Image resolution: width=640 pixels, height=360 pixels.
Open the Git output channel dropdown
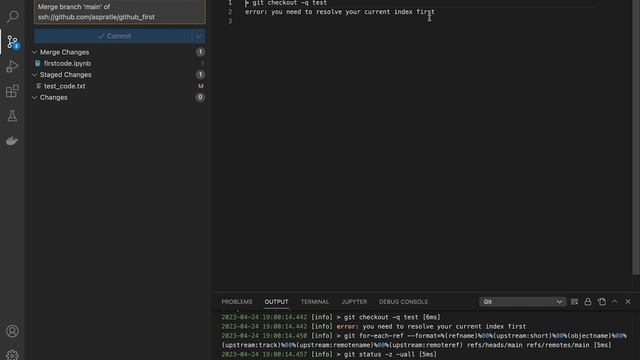[x=522, y=302]
